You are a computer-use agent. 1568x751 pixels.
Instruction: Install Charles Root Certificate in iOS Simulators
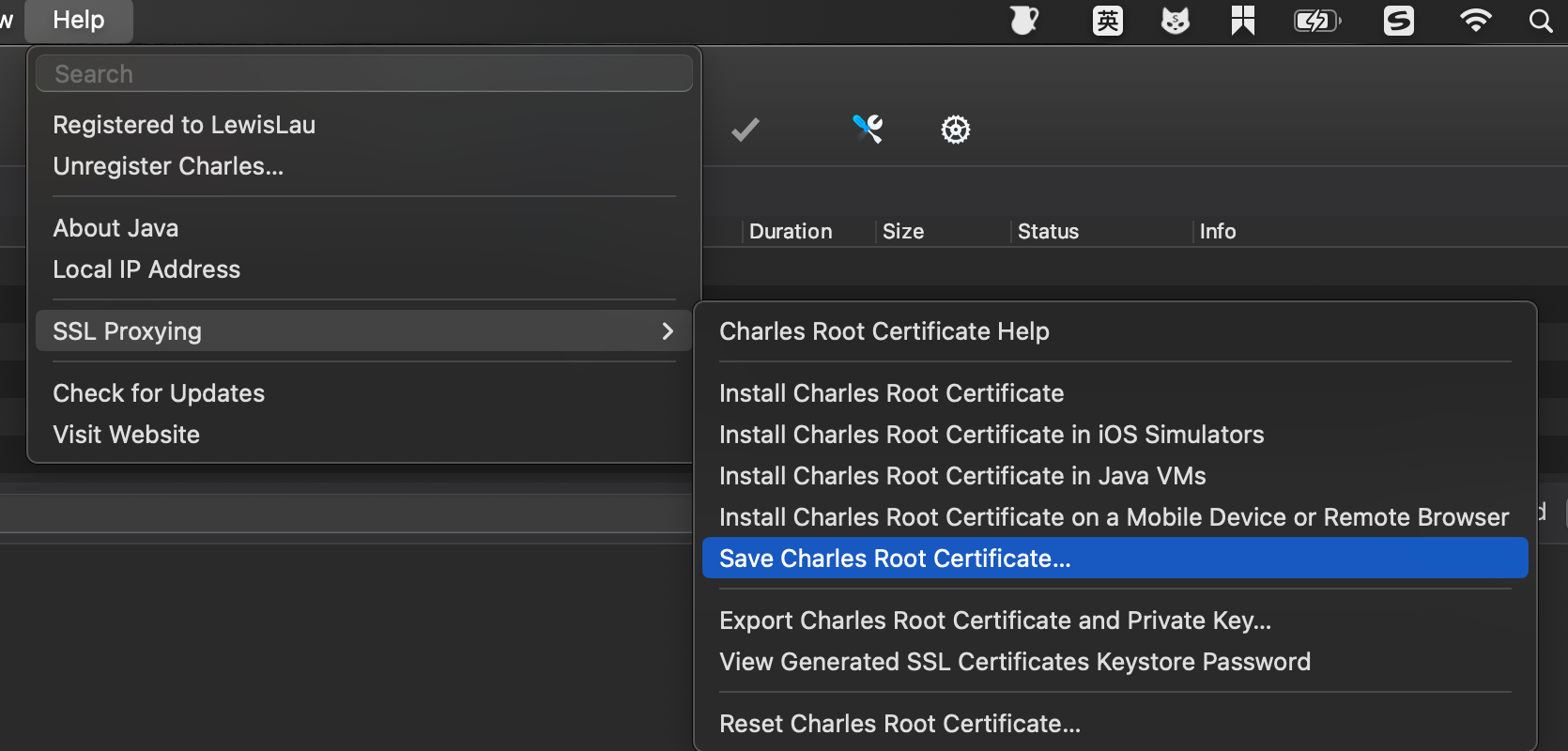click(1115, 435)
